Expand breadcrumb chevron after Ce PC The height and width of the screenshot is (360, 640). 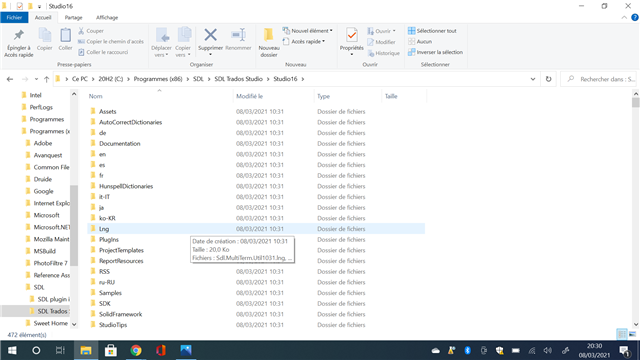coord(93,79)
